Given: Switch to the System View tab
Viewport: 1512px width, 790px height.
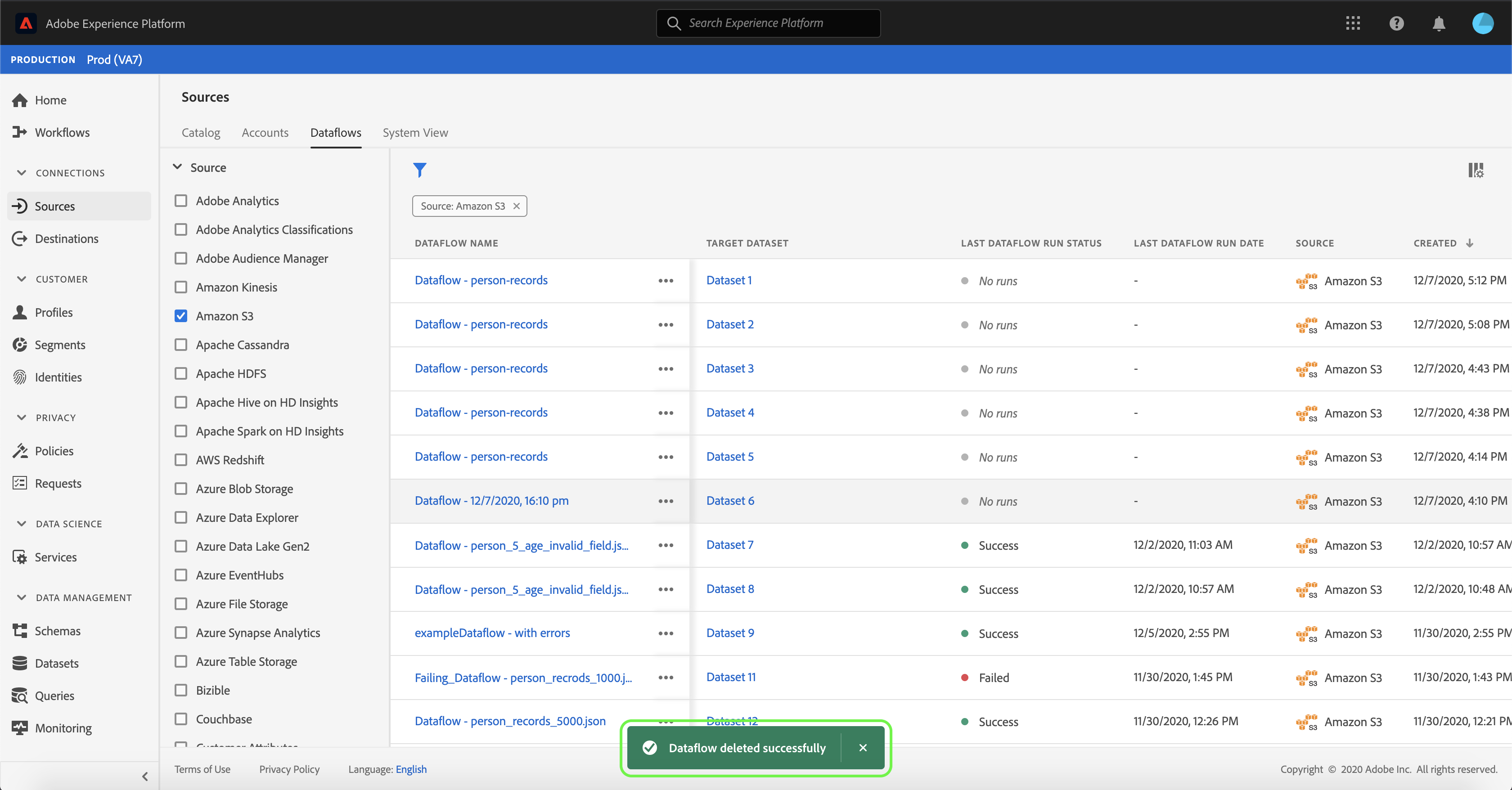Looking at the screenshot, I should [415, 133].
